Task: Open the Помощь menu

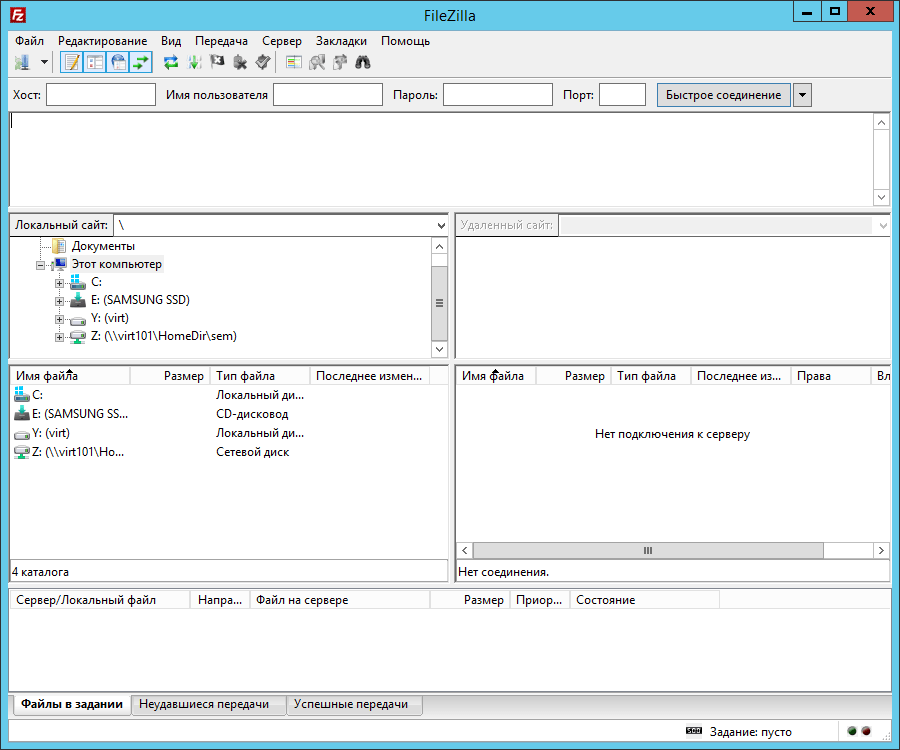Action: (405, 41)
